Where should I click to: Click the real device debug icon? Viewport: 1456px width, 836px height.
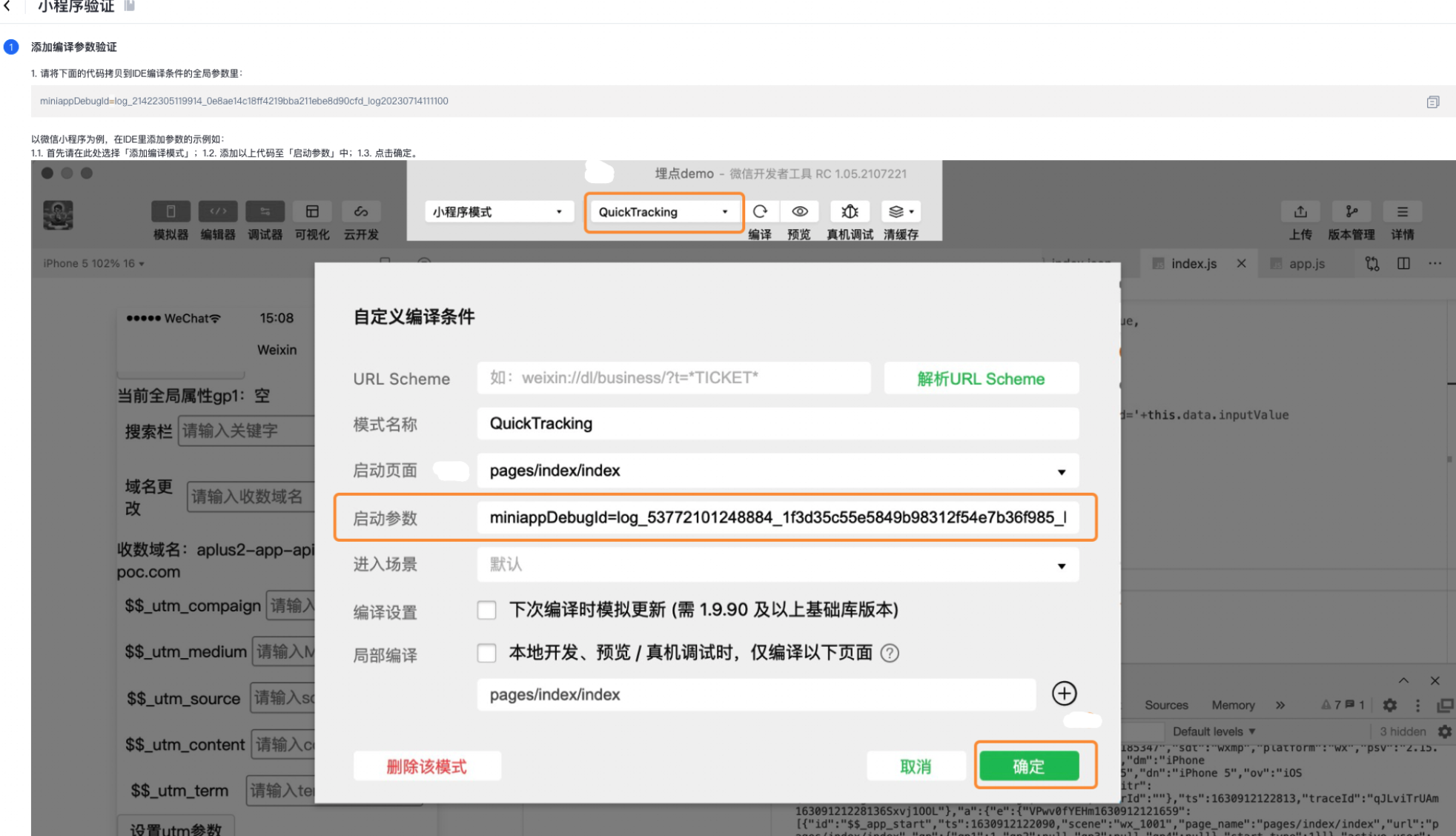850,212
